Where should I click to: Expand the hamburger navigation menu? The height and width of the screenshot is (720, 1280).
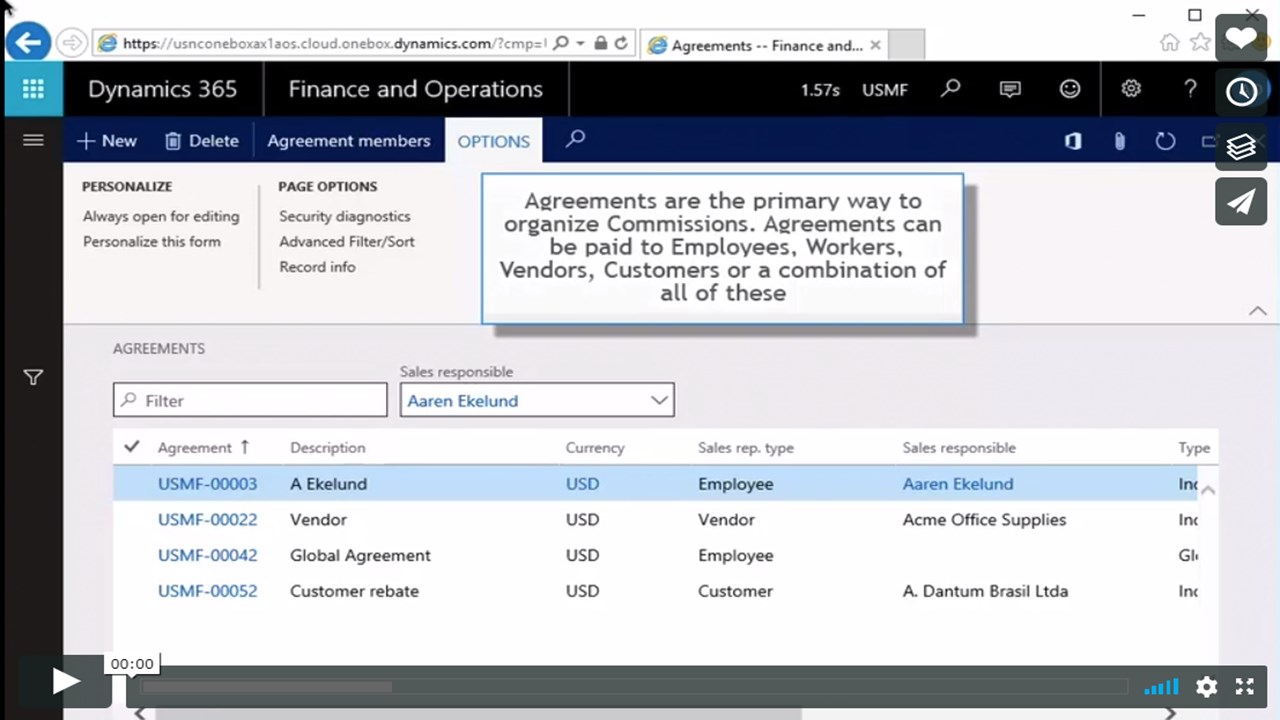click(x=33, y=140)
